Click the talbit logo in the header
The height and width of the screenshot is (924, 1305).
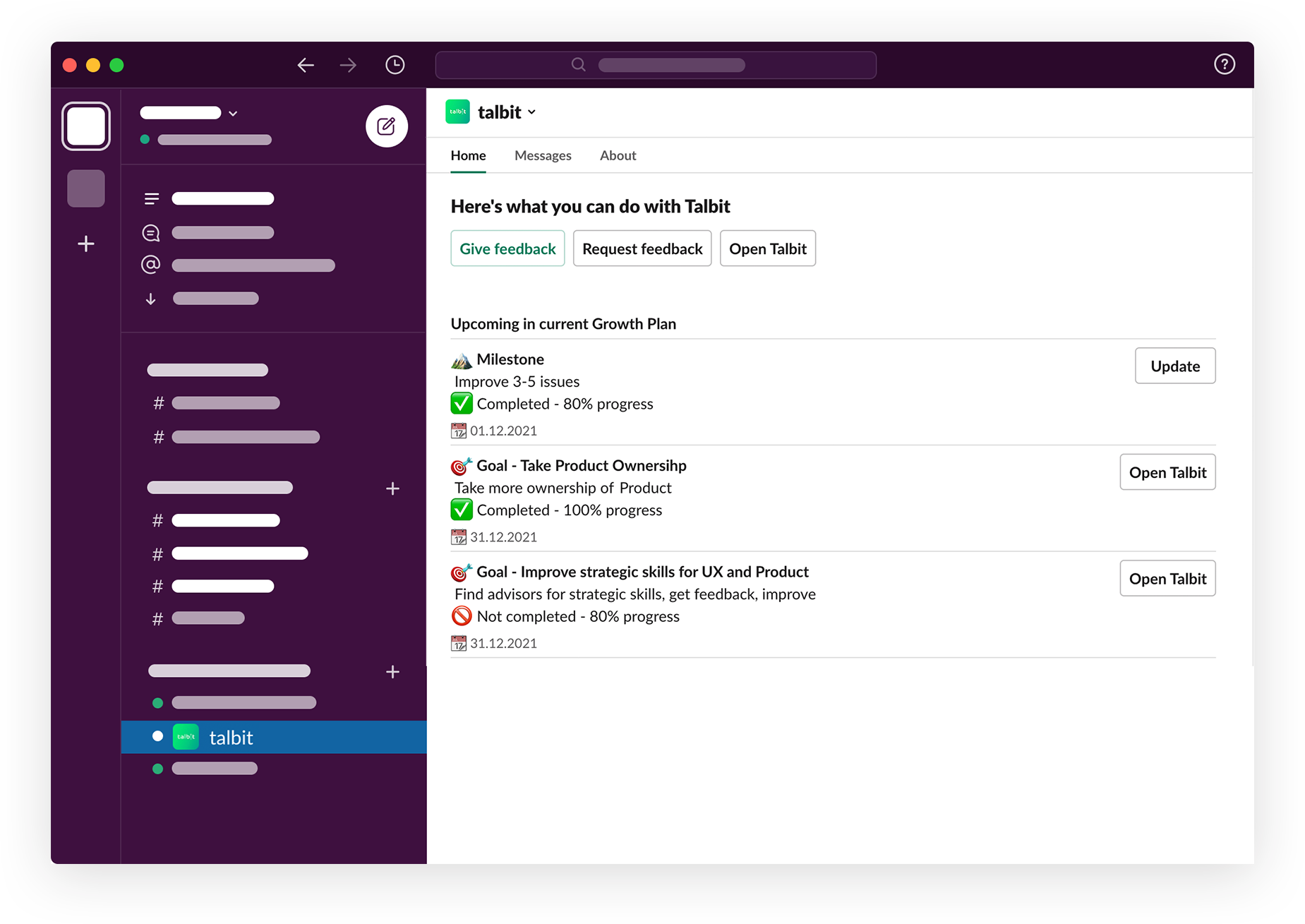point(458,112)
